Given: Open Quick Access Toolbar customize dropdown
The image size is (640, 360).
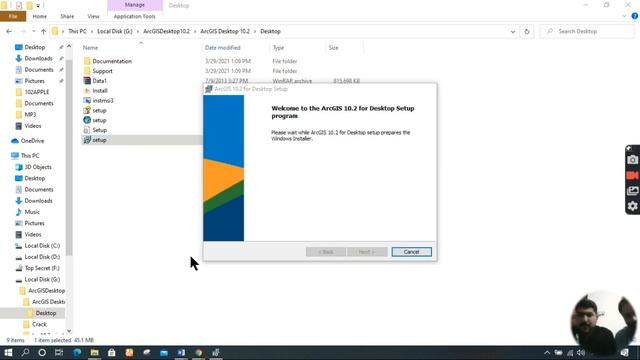Looking at the screenshot, I should 38,6.
